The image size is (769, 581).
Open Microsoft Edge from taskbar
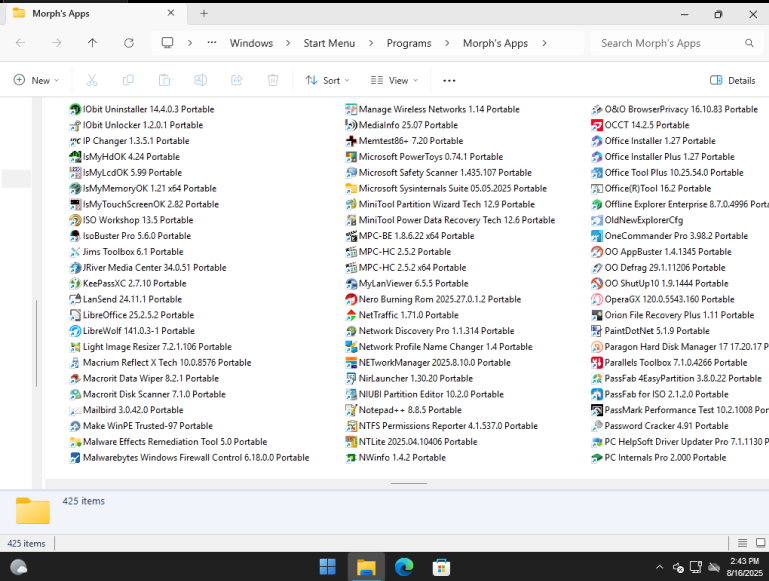[x=404, y=567]
